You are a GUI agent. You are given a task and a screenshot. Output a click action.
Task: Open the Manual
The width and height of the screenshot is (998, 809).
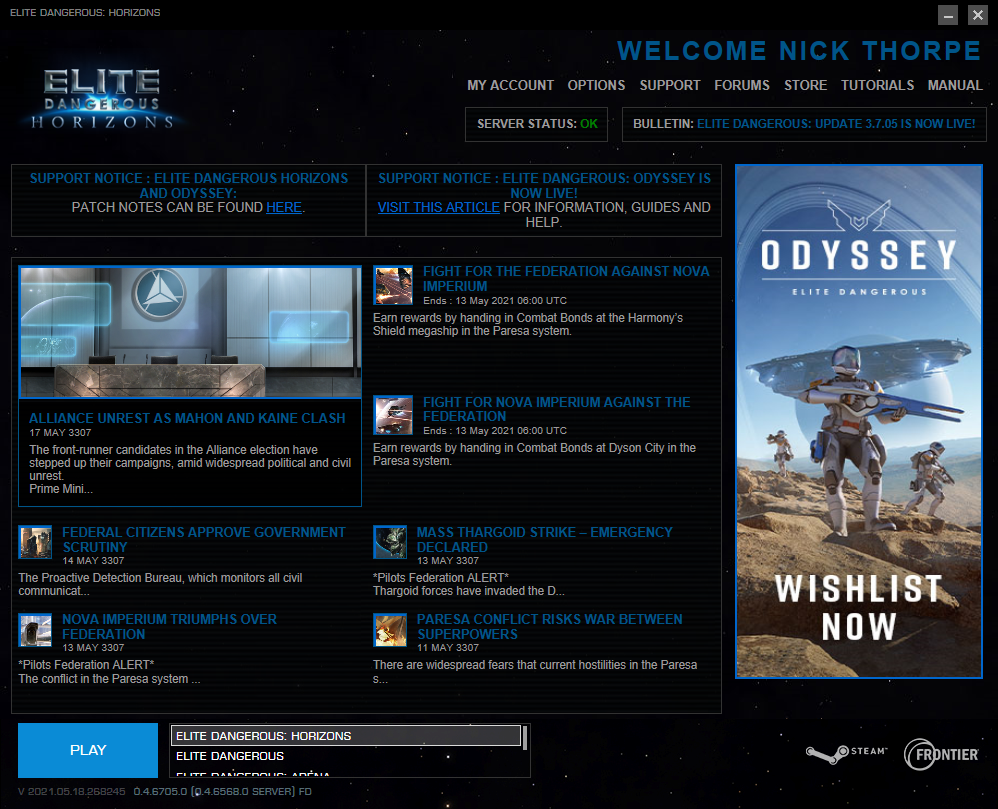(x=955, y=85)
